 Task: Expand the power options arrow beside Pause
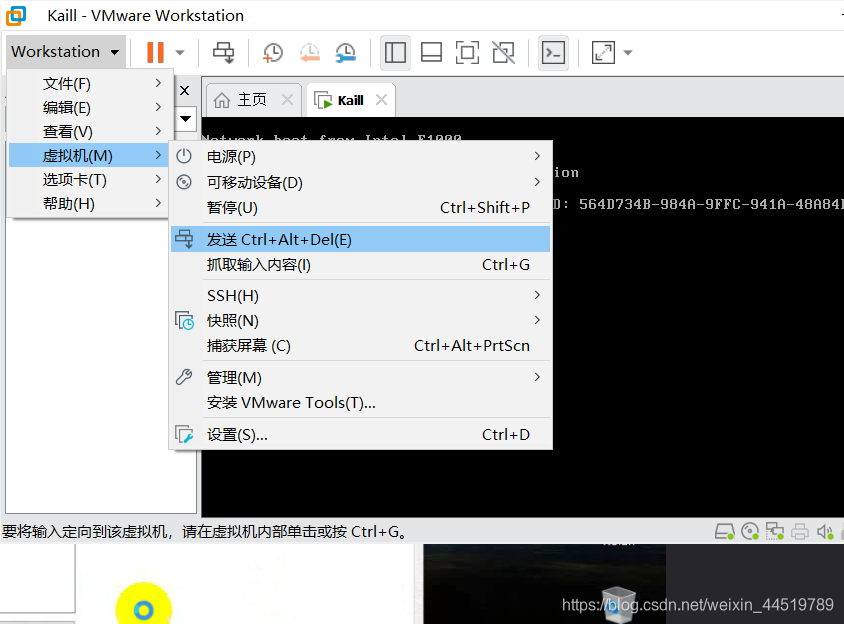click(180, 53)
